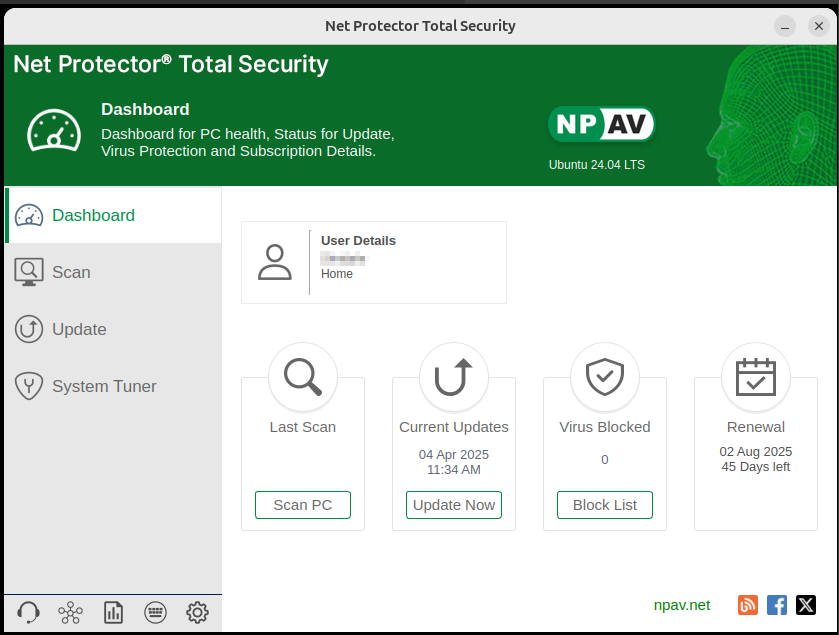
Task: Click the Current Updates arrow icon
Action: [454, 377]
